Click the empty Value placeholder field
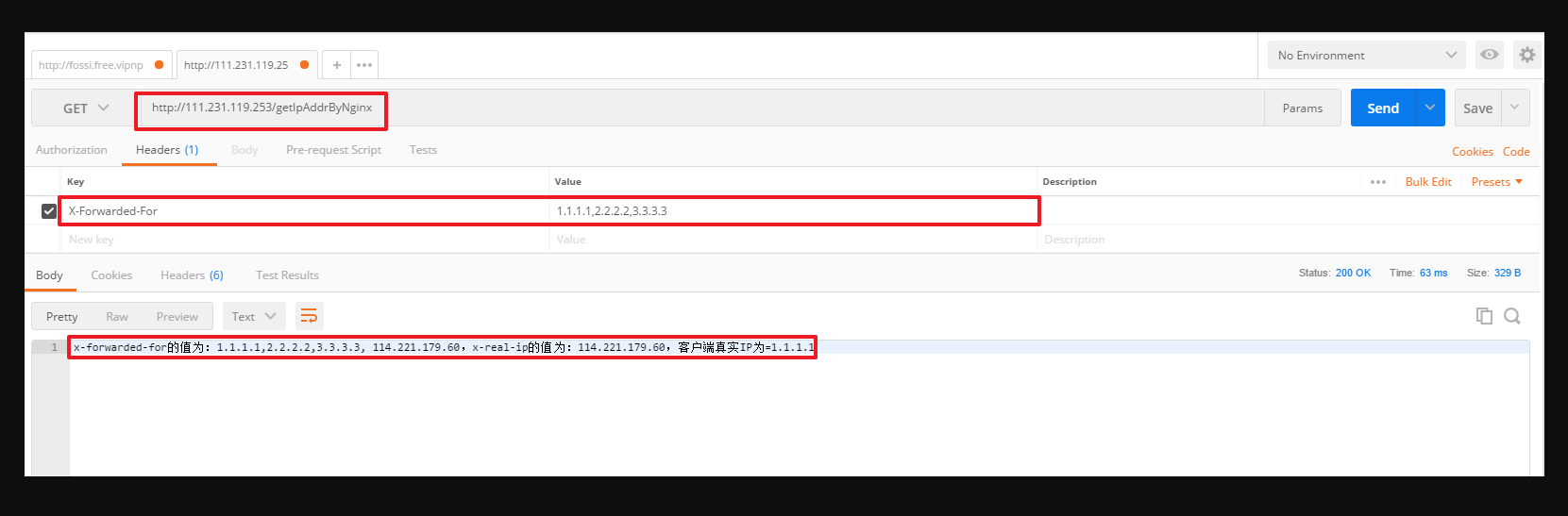The image size is (1568, 516). pos(793,240)
